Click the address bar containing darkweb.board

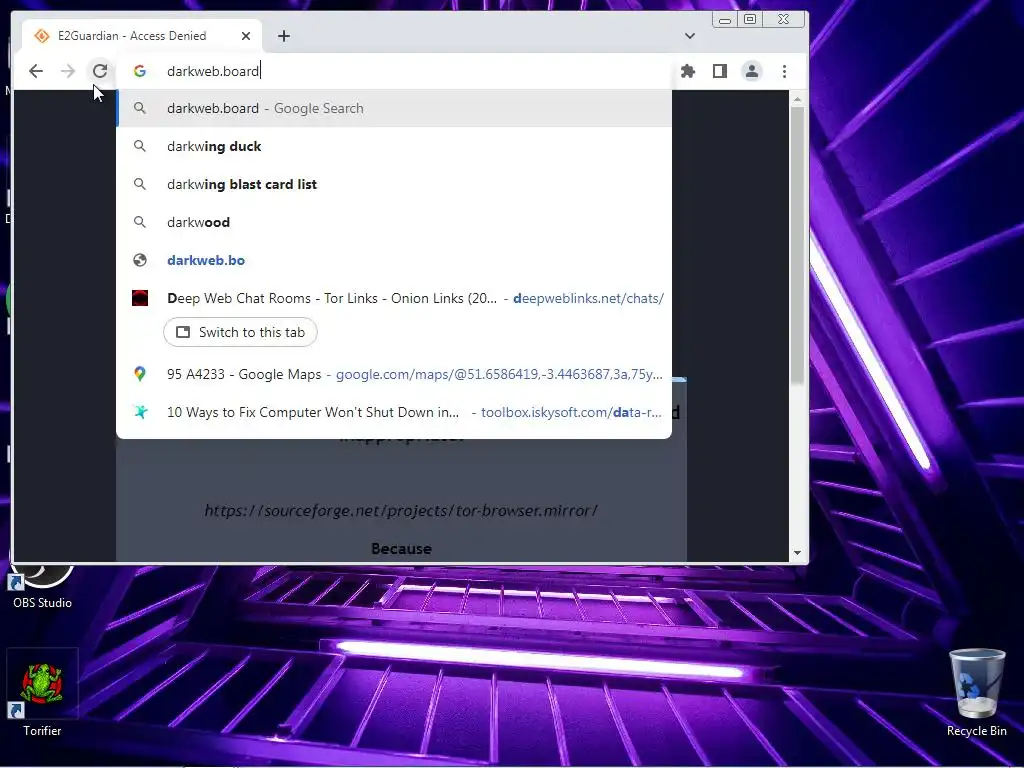pyautogui.click(x=394, y=71)
